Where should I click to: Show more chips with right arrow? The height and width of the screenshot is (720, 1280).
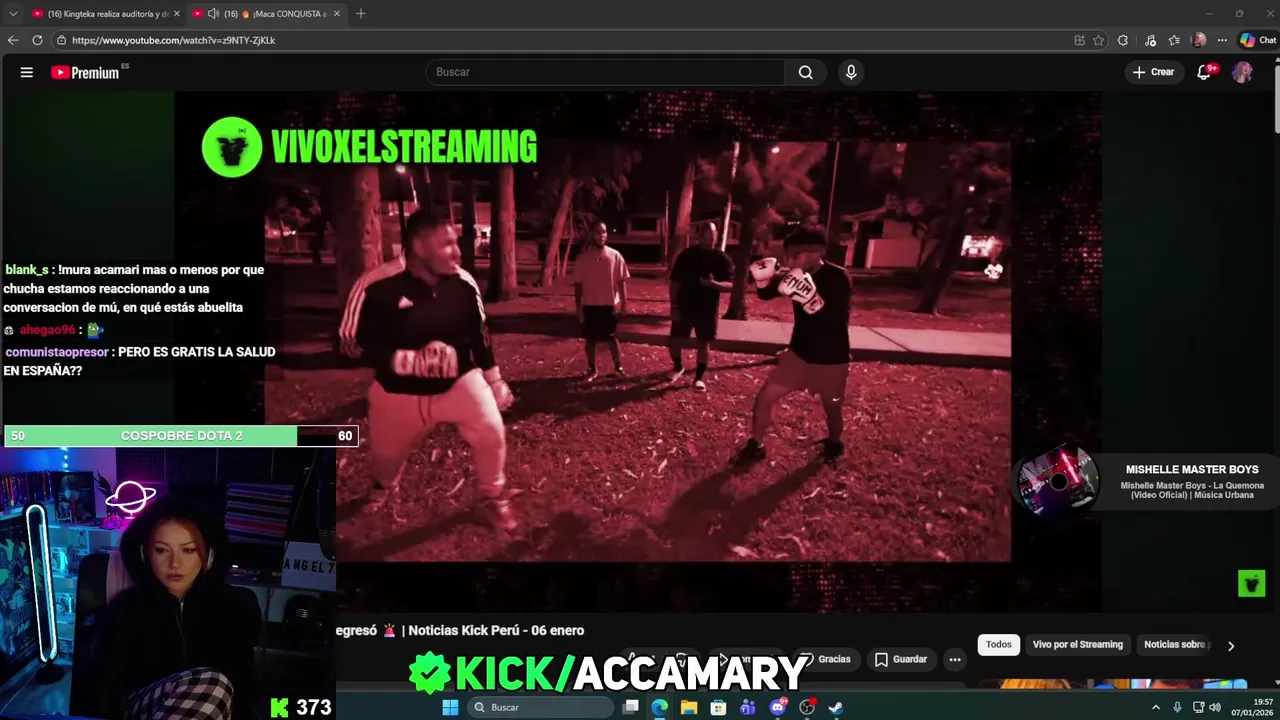[1231, 645]
